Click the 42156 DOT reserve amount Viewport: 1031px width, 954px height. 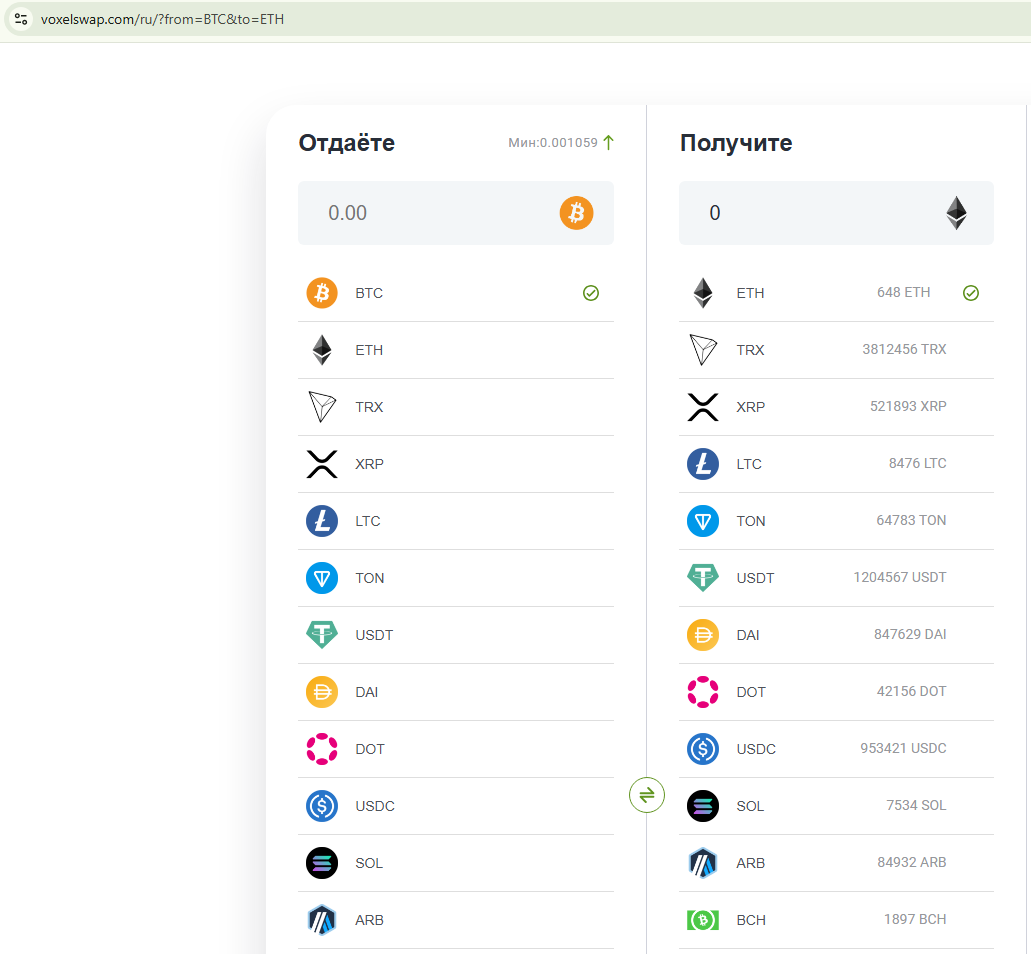coord(911,691)
